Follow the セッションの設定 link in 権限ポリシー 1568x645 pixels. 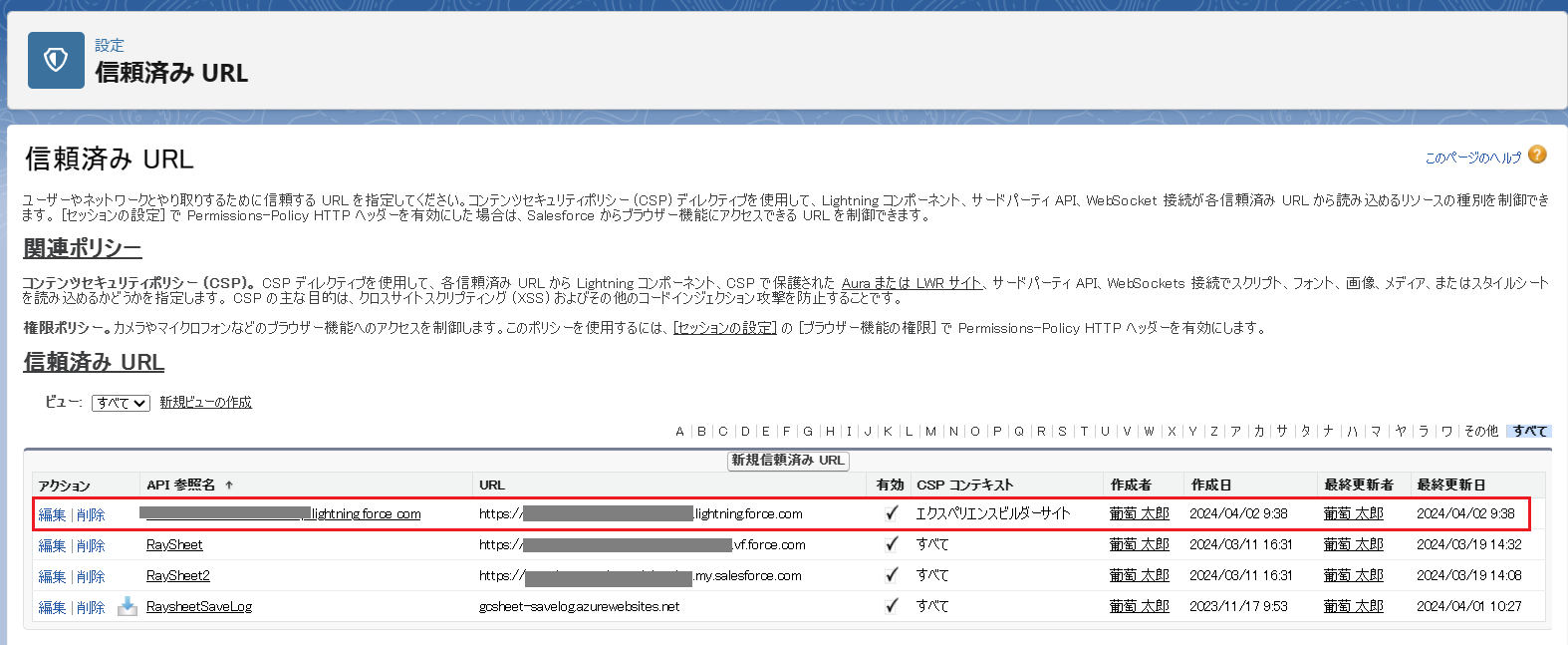click(x=724, y=328)
